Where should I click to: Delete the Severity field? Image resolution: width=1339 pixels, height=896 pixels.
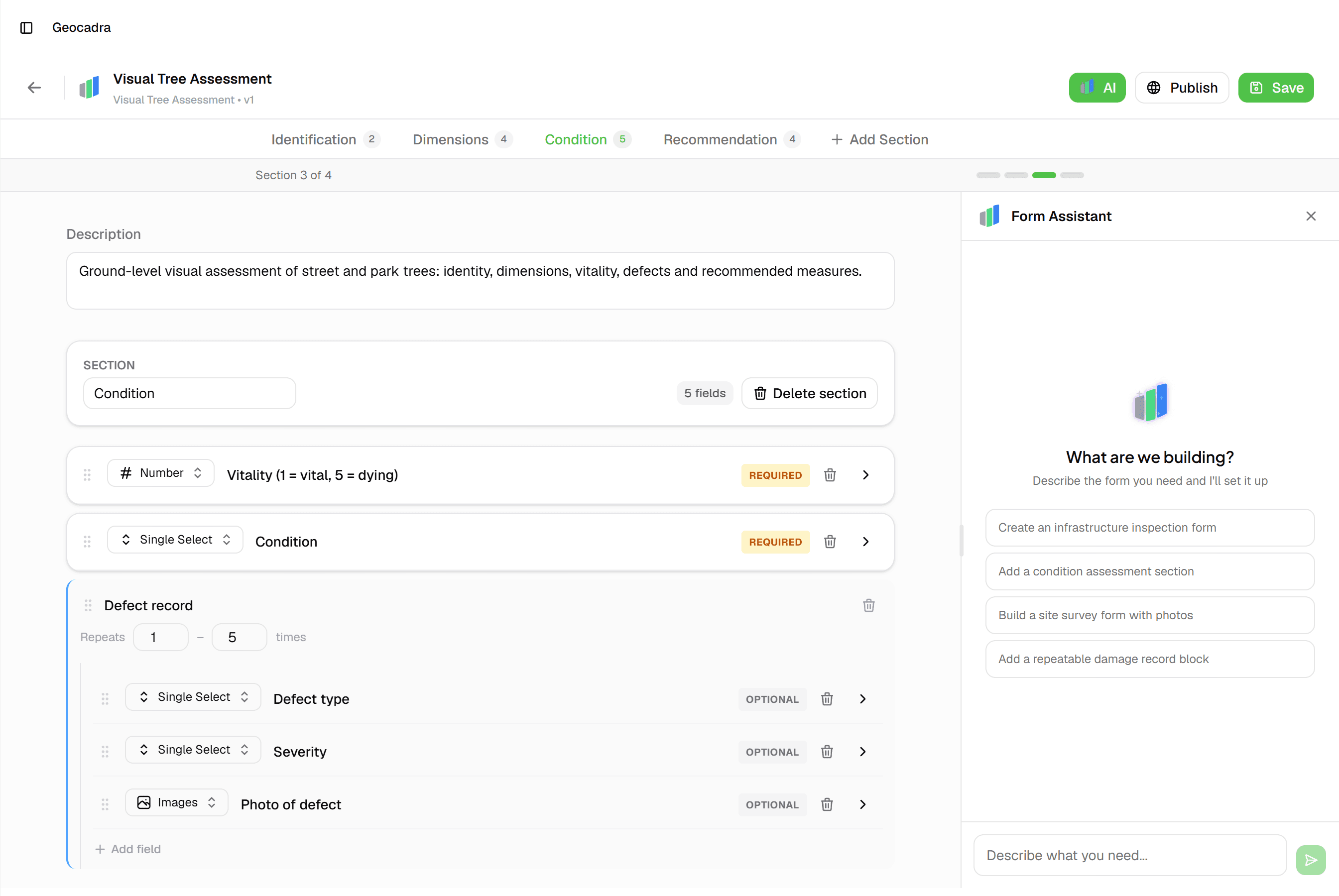(827, 752)
